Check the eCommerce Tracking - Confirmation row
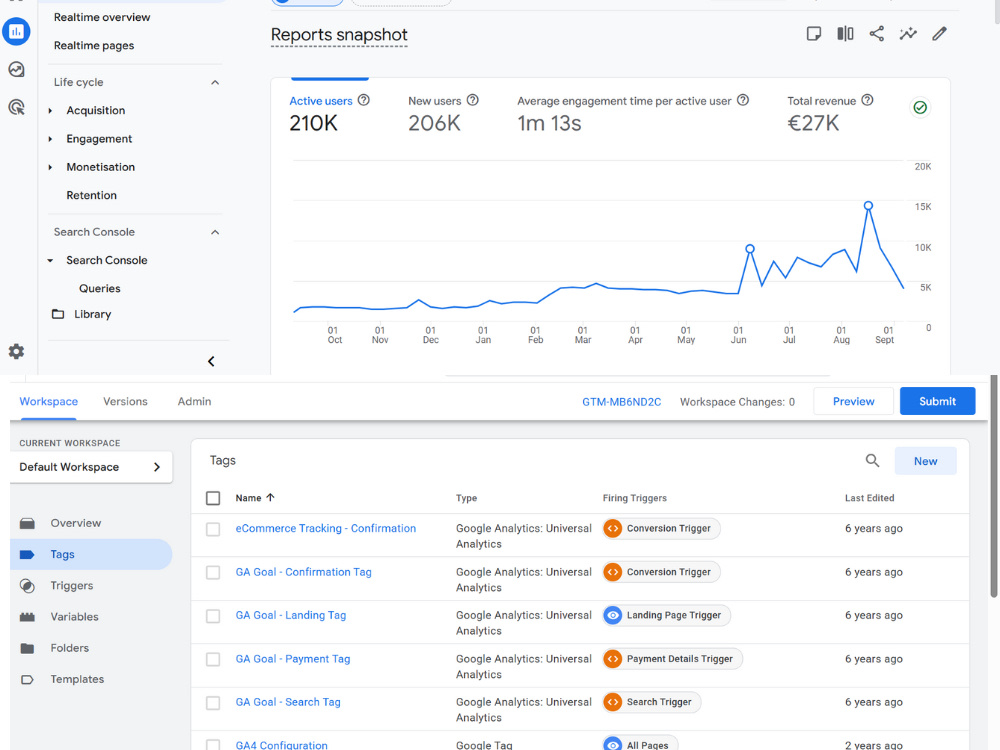The image size is (1000, 750). (x=213, y=529)
